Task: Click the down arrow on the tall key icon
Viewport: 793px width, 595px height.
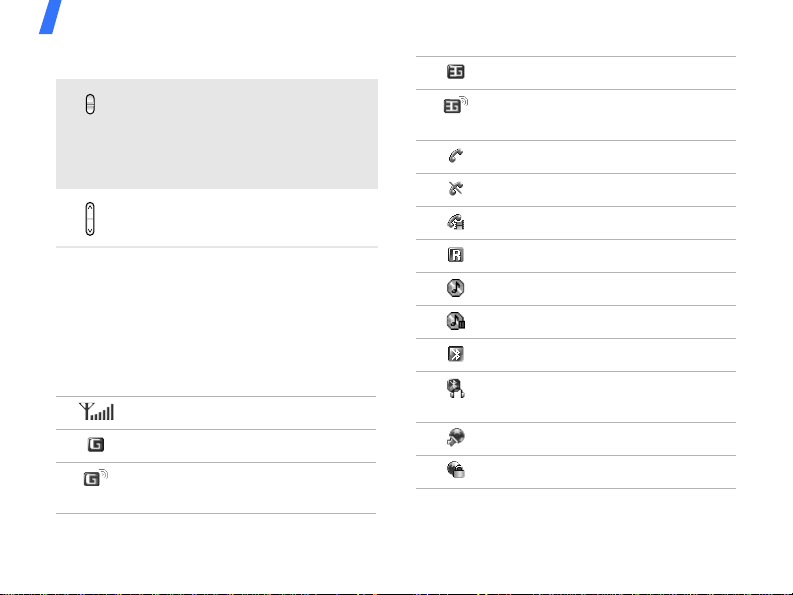Action: point(90,231)
